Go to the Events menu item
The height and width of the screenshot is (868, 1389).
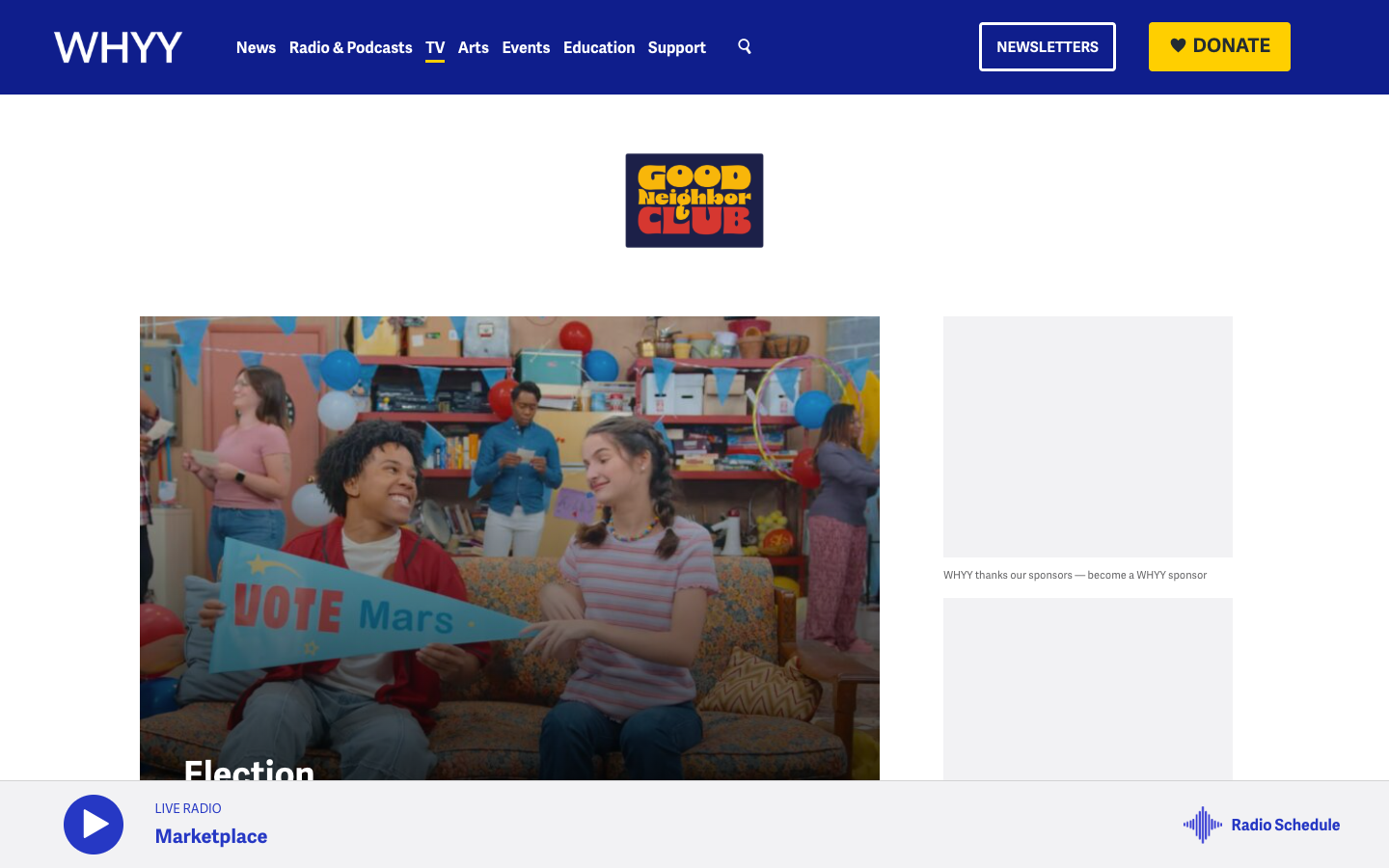point(526,47)
